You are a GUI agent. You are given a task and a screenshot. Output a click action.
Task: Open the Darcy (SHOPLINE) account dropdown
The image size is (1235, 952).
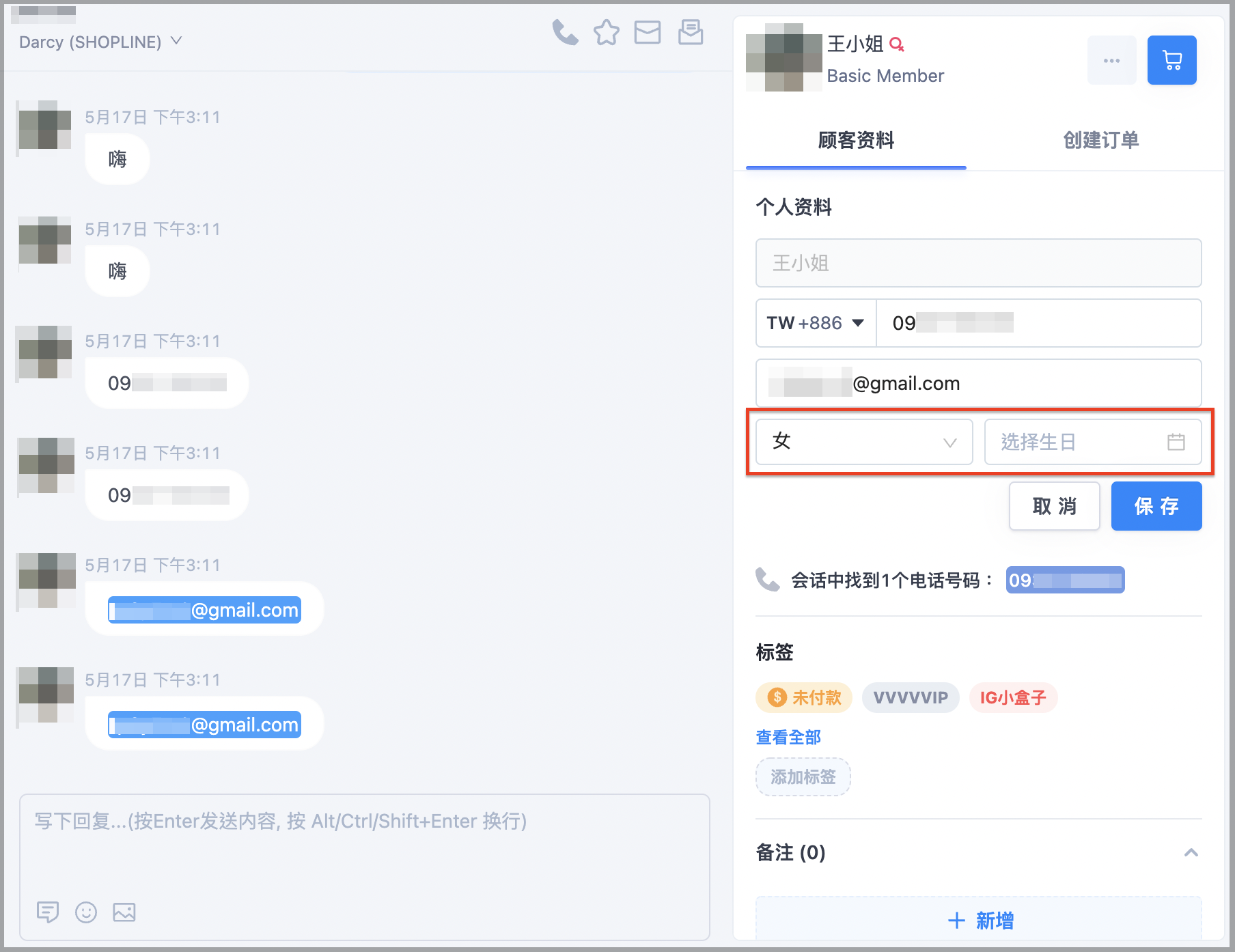pos(100,42)
